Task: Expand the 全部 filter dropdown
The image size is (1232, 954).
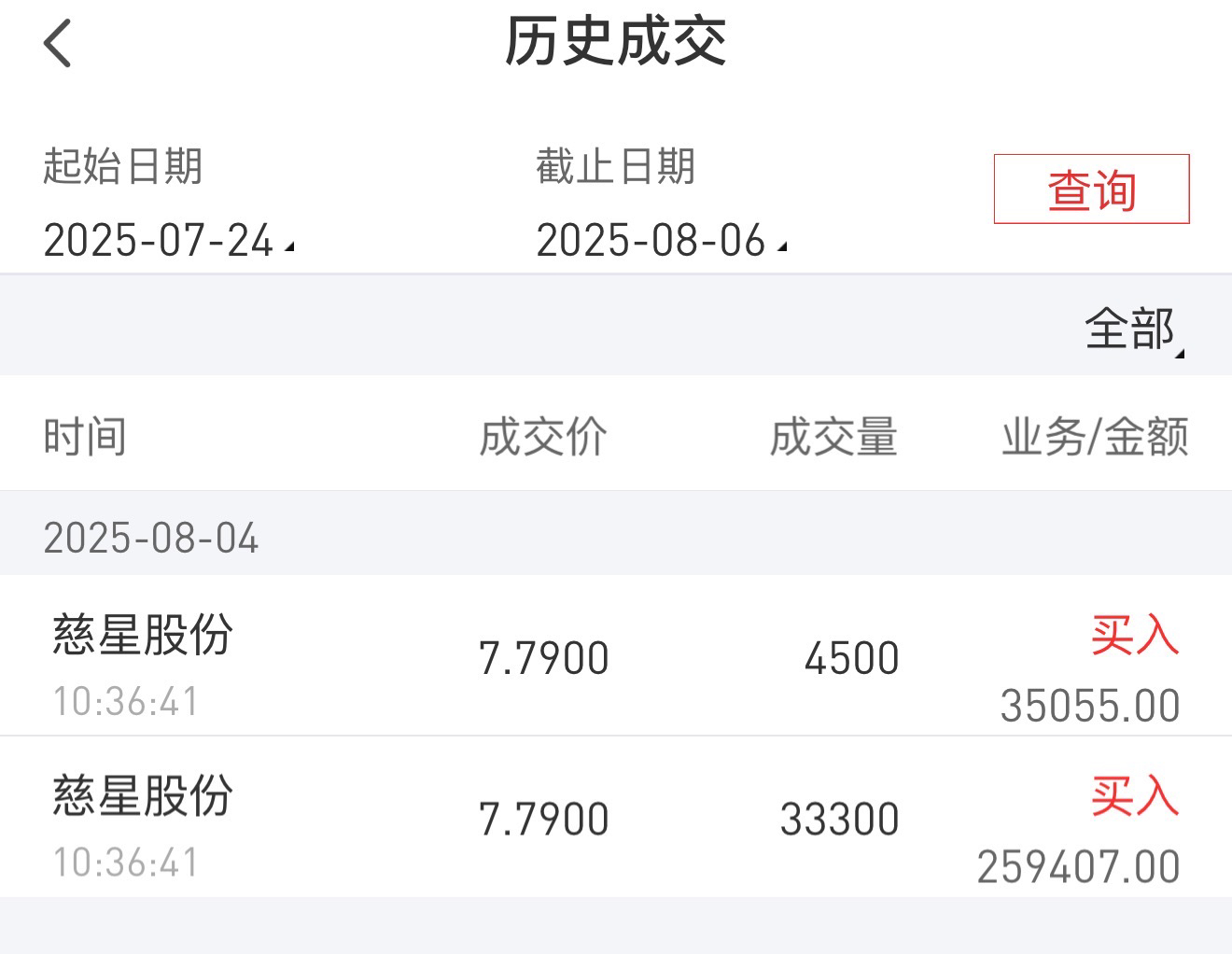Action: click(1133, 330)
